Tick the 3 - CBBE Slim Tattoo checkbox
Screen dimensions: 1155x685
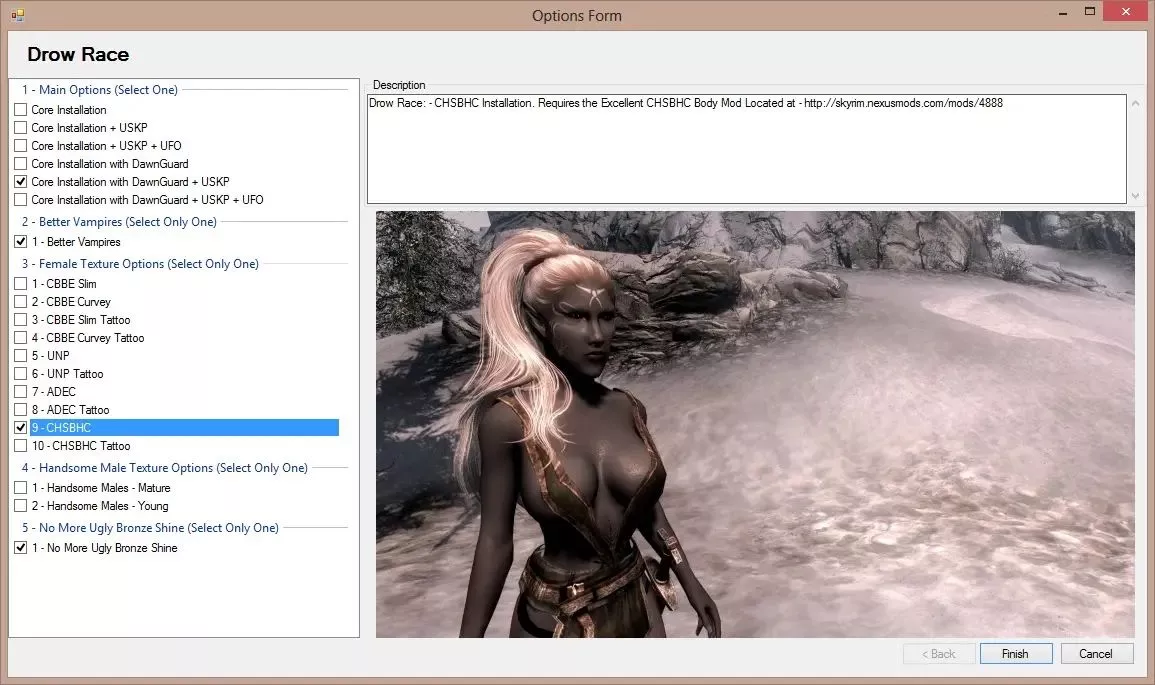click(x=21, y=320)
